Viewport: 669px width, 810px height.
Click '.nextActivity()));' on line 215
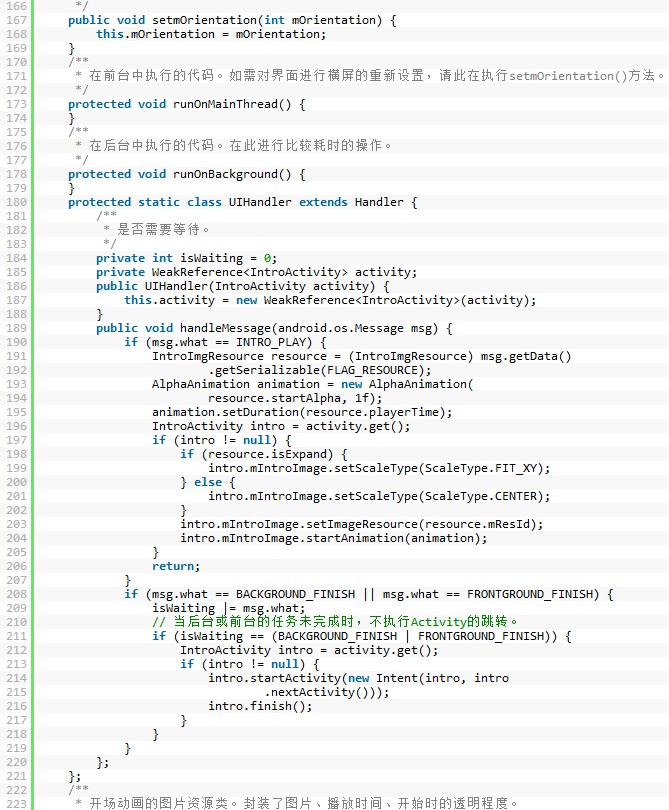point(326,691)
